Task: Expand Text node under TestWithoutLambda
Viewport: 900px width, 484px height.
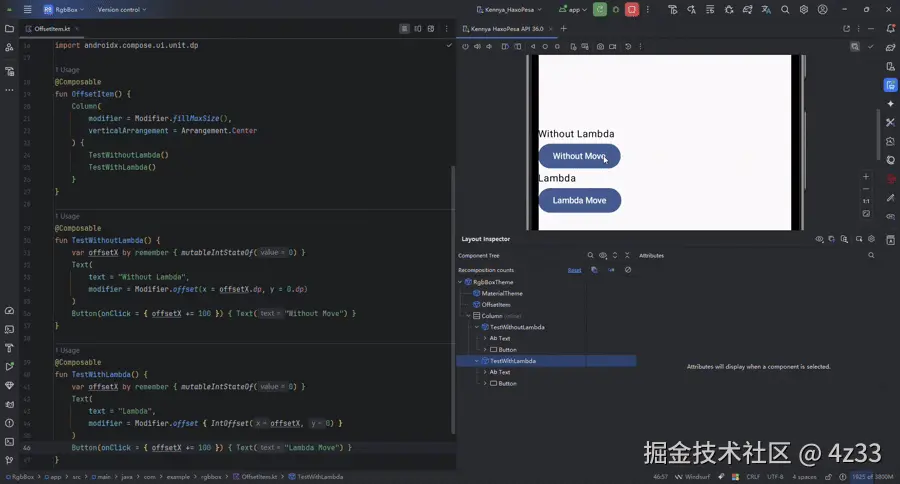Action: [485, 338]
